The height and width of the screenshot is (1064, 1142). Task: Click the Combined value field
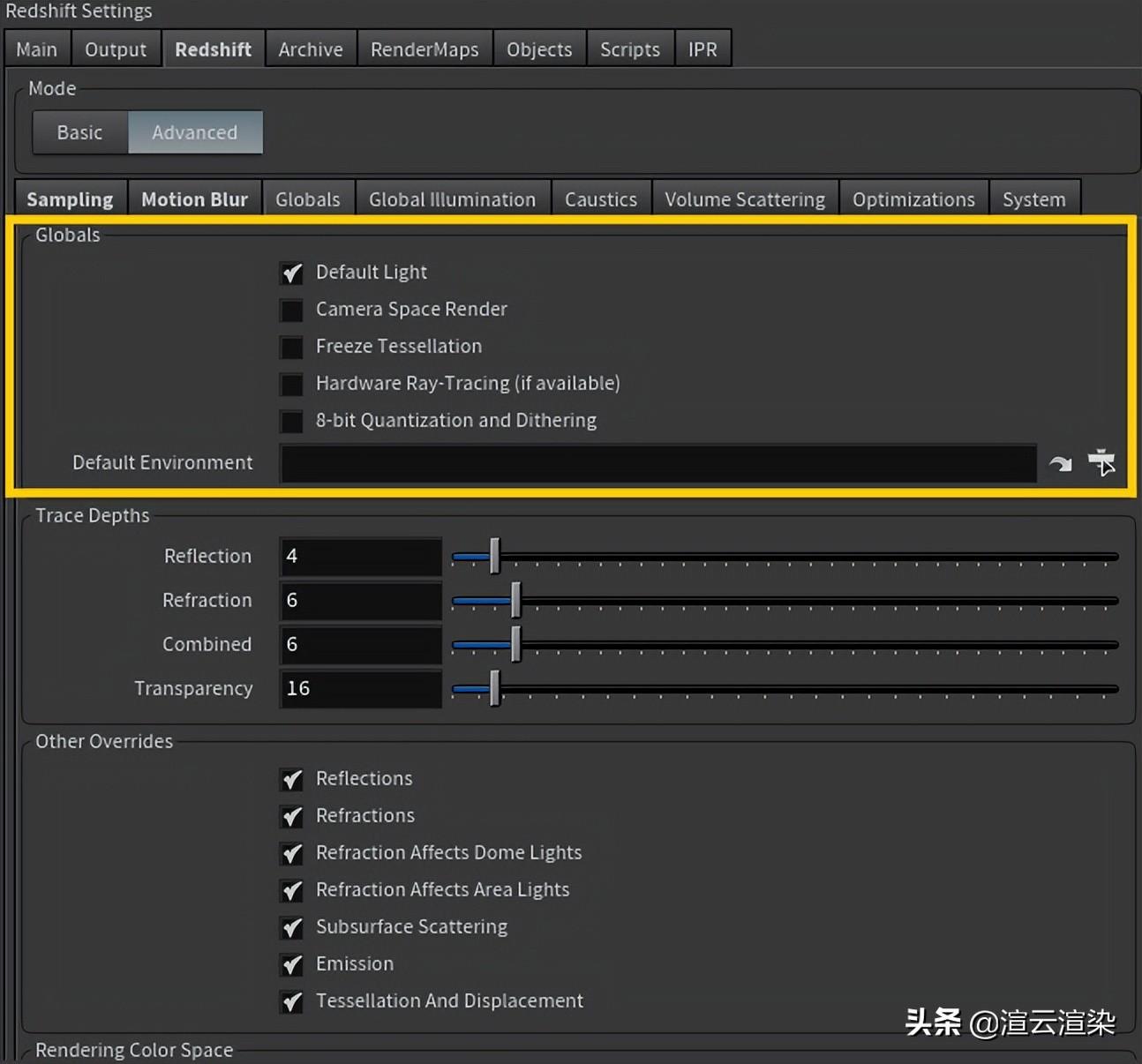click(361, 644)
